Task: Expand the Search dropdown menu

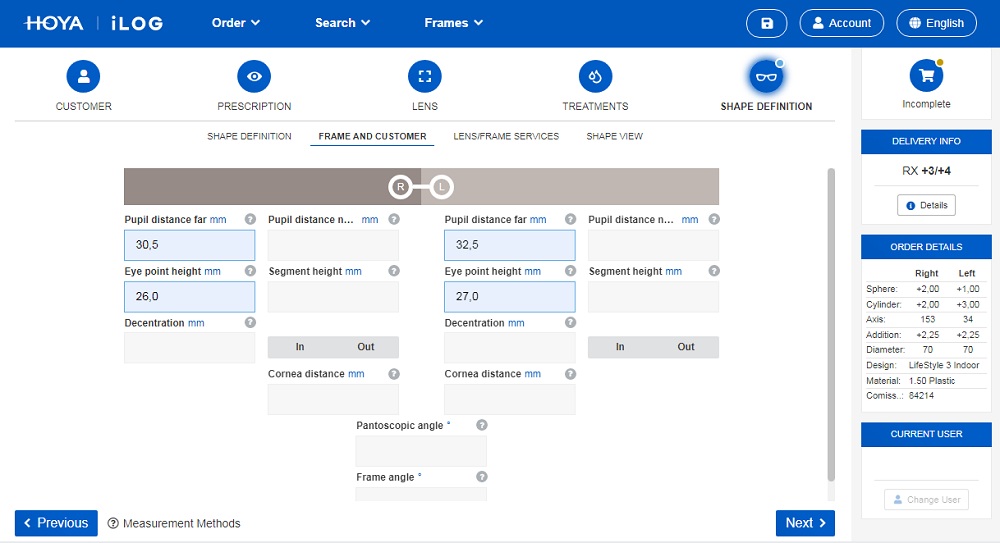Action: [x=342, y=23]
